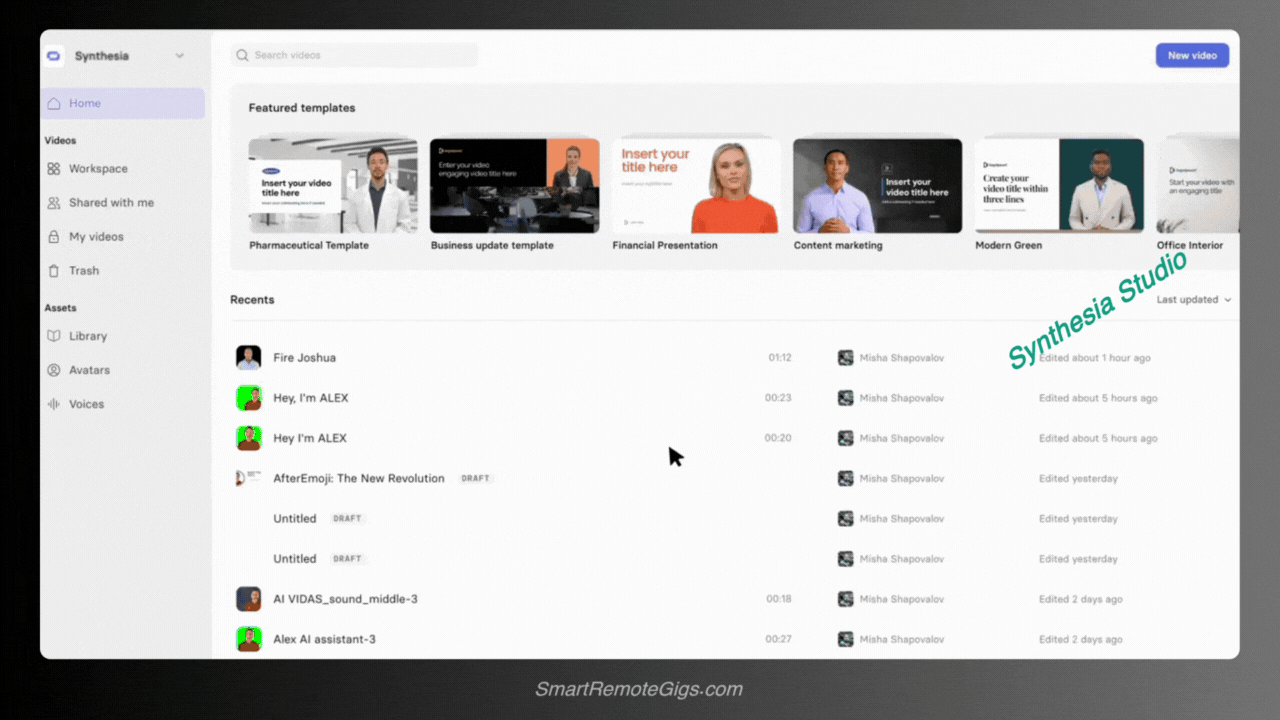Open Alex AI assistant-3 video
This screenshot has width=1280, height=720.
(325, 639)
